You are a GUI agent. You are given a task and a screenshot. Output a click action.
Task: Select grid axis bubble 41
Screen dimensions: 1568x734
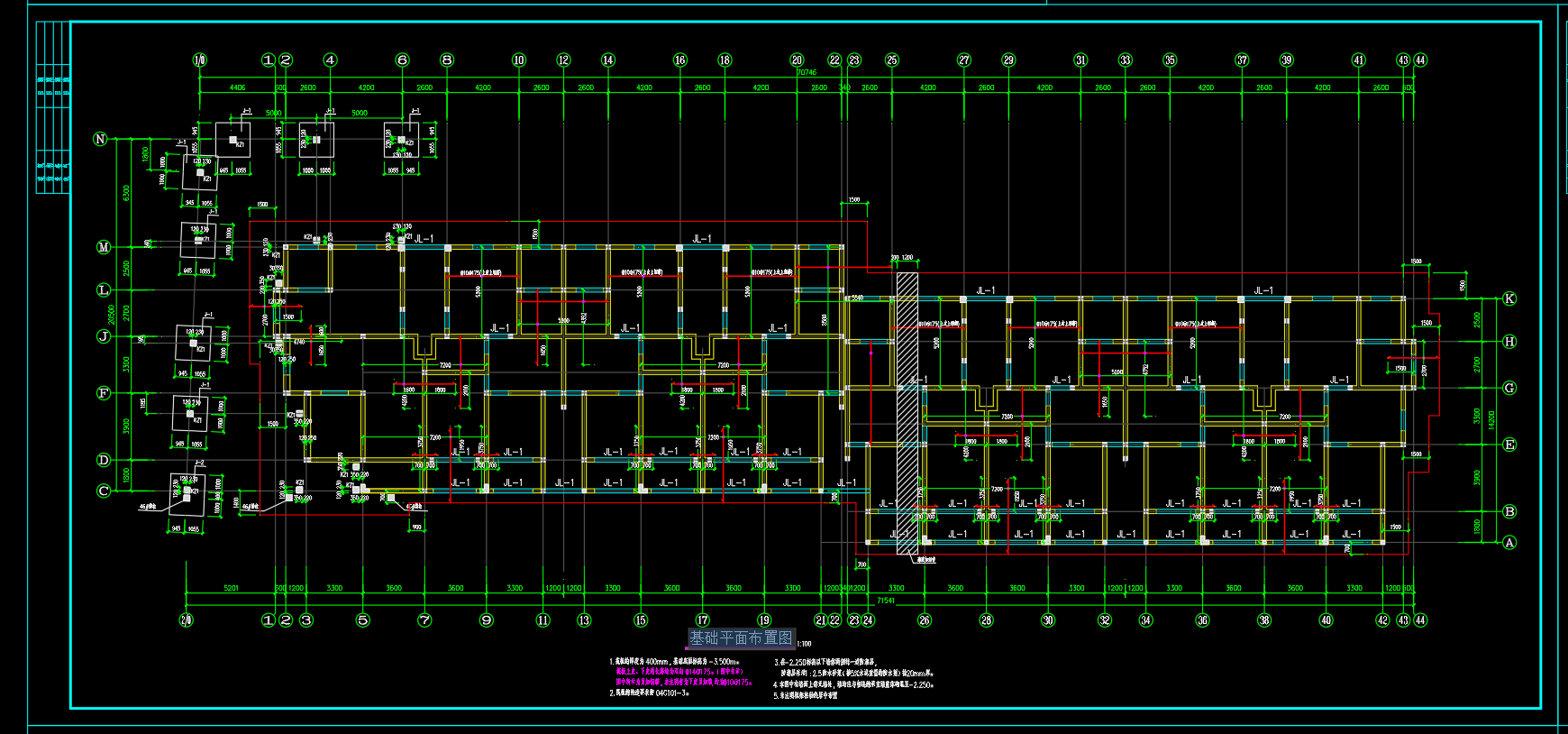coord(1359,60)
